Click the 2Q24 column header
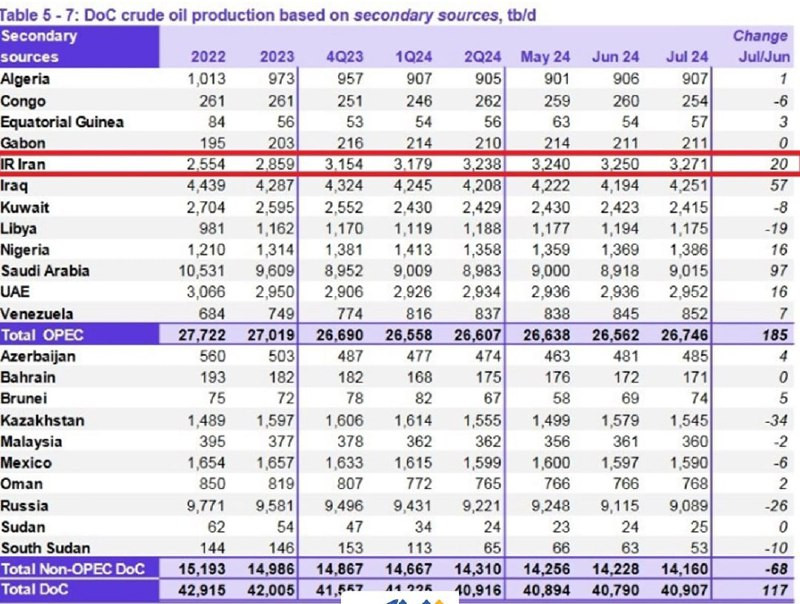 tap(483, 56)
